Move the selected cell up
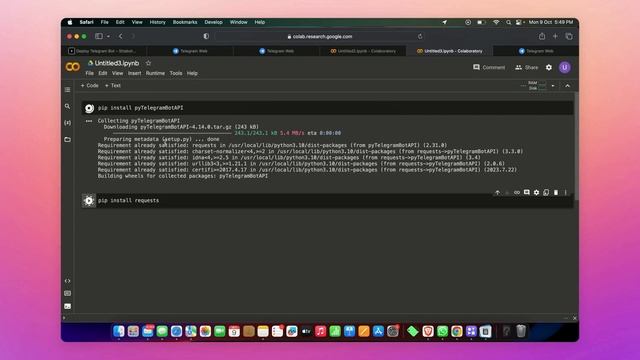 [x=497, y=192]
